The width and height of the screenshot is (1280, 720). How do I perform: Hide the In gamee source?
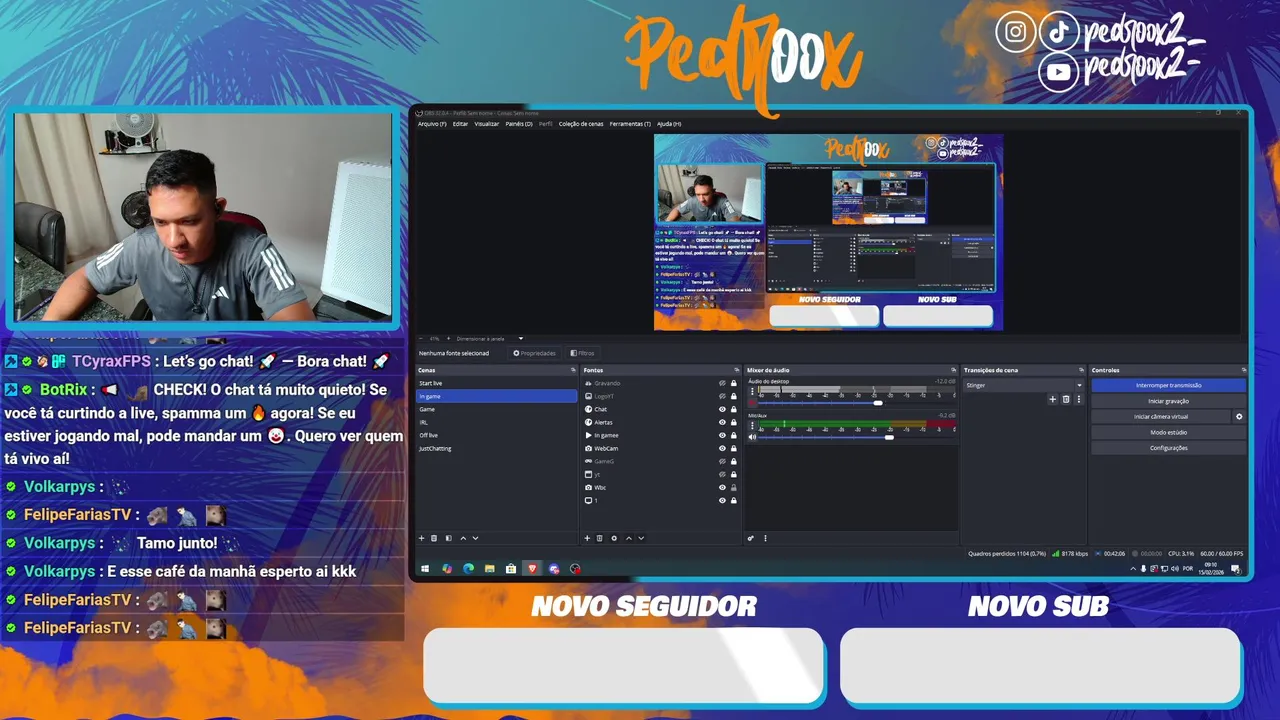coord(722,435)
